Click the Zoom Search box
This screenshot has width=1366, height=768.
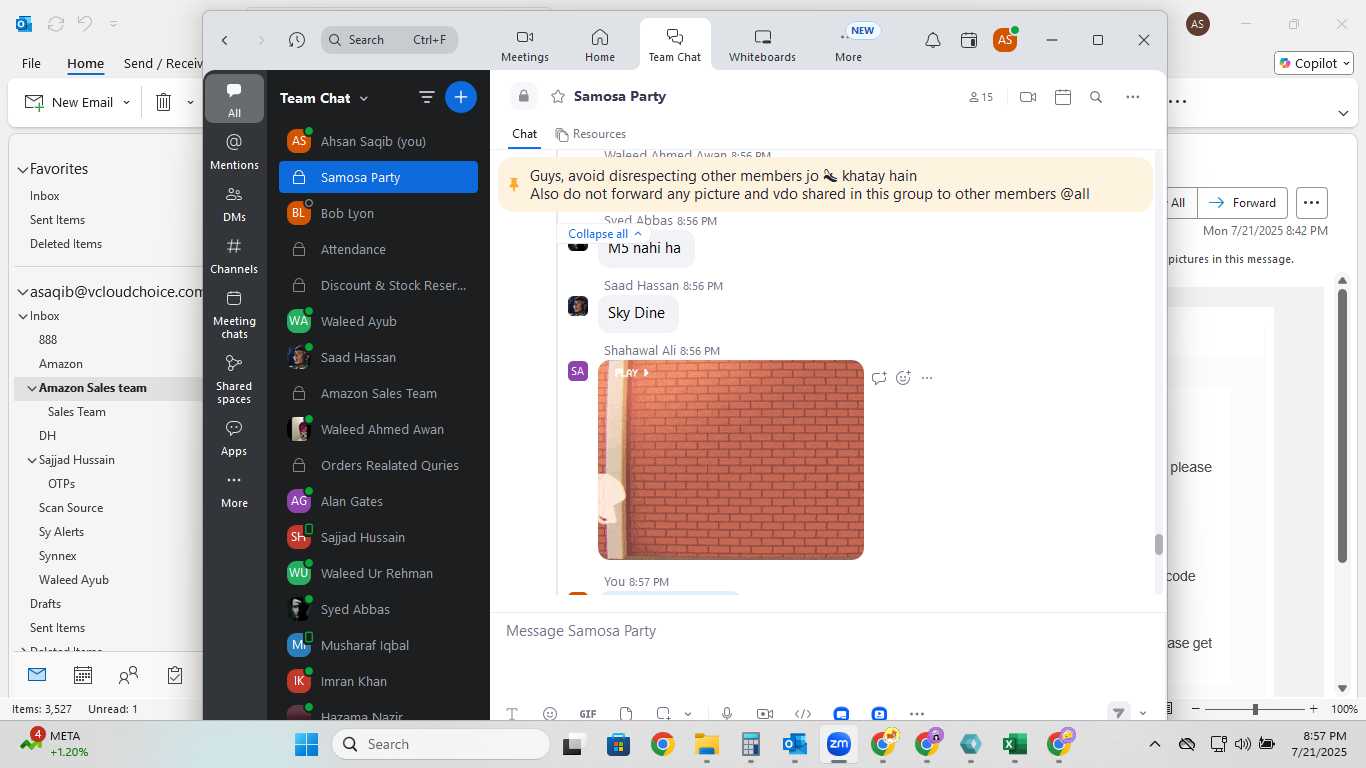tap(390, 40)
